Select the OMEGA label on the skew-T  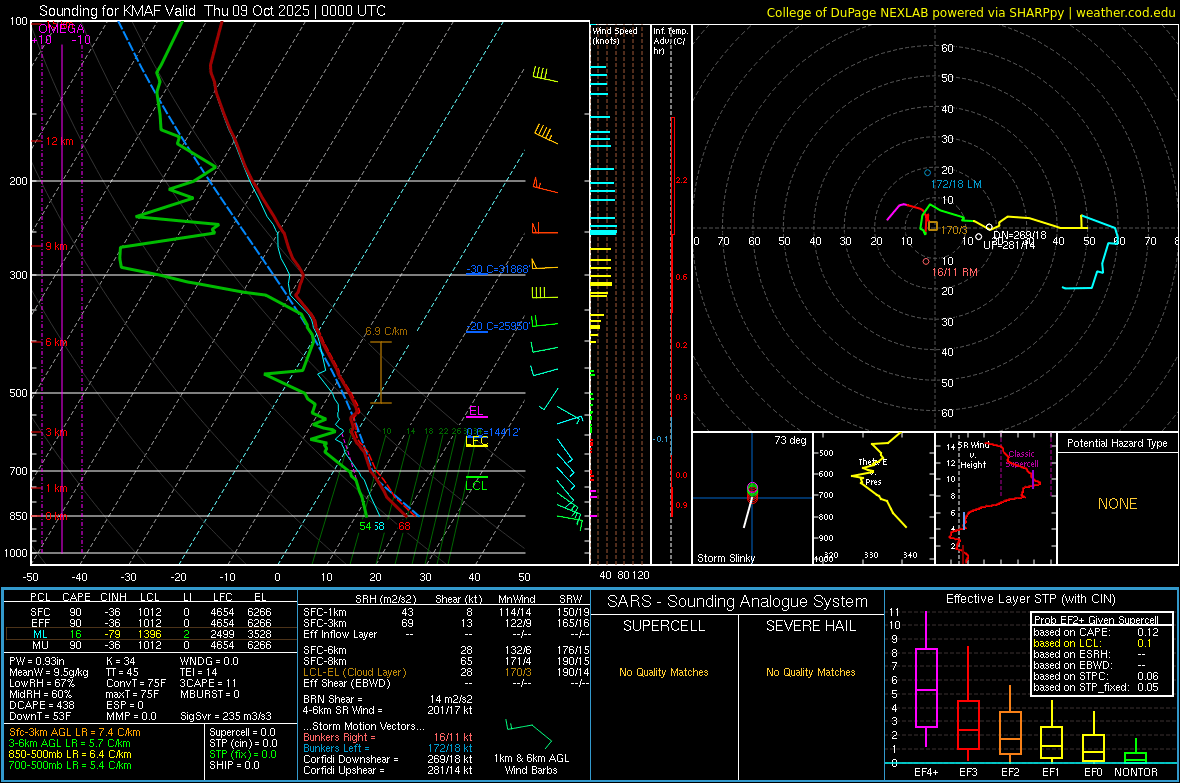tap(61, 29)
